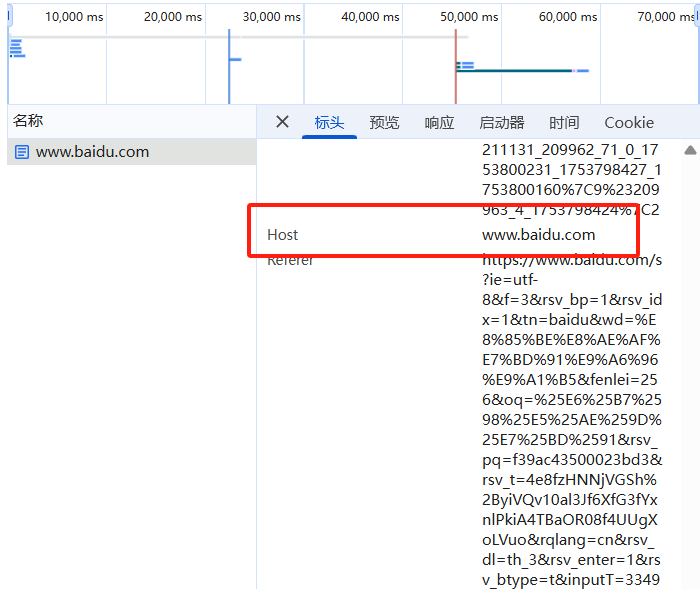The image size is (700, 589).
Task: Open the Cookie tab
Action: (x=629, y=122)
